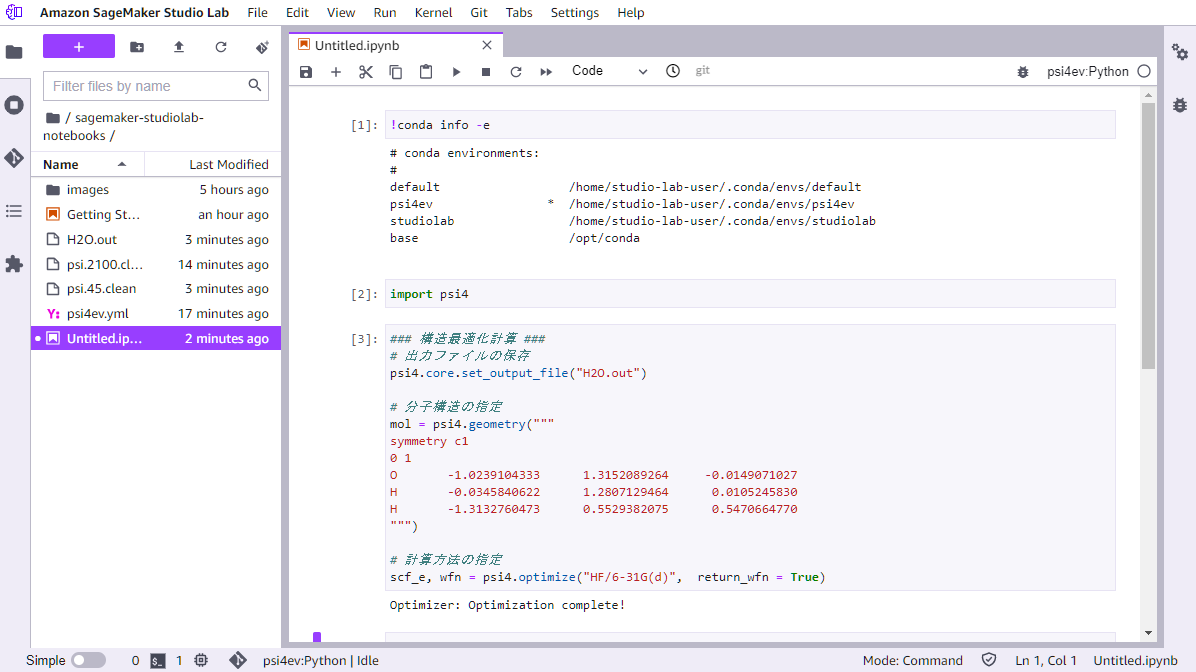Select the psi4ev.yml file
The height and width of the screenshot is (672, 1196).
click(x=156, y=313)
